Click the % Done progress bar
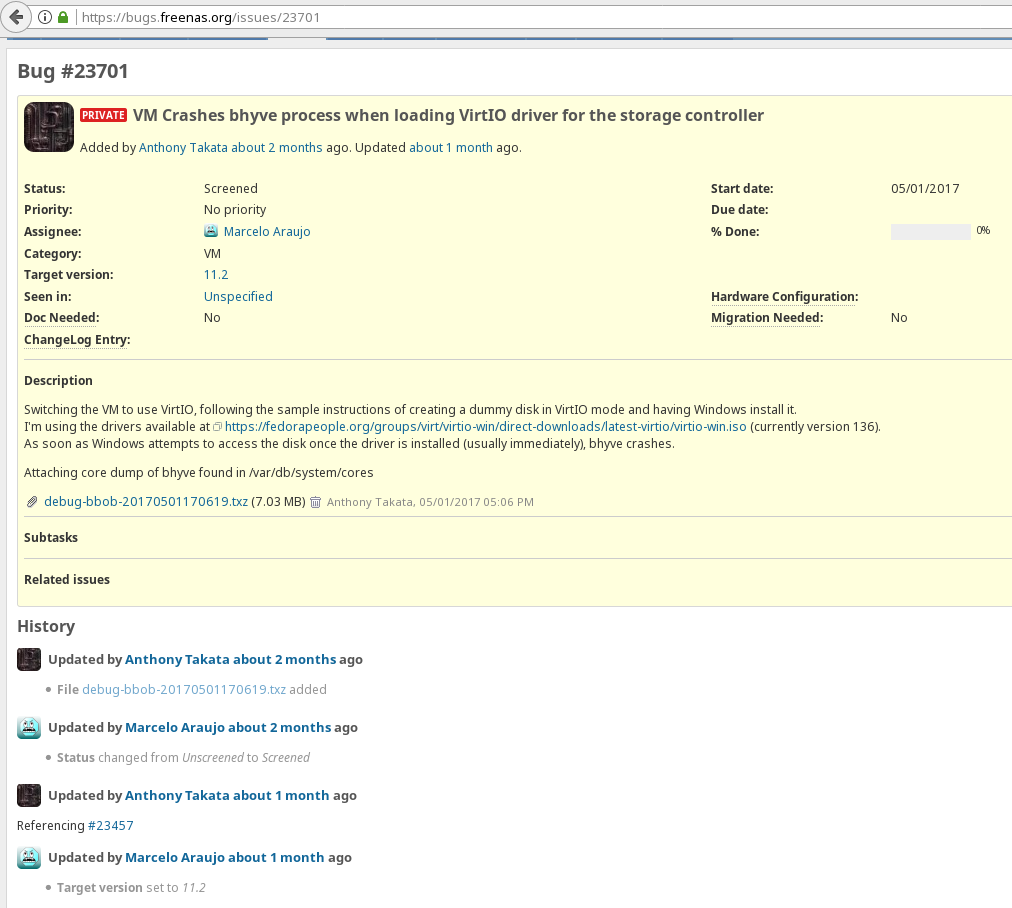 click(930, 232)
